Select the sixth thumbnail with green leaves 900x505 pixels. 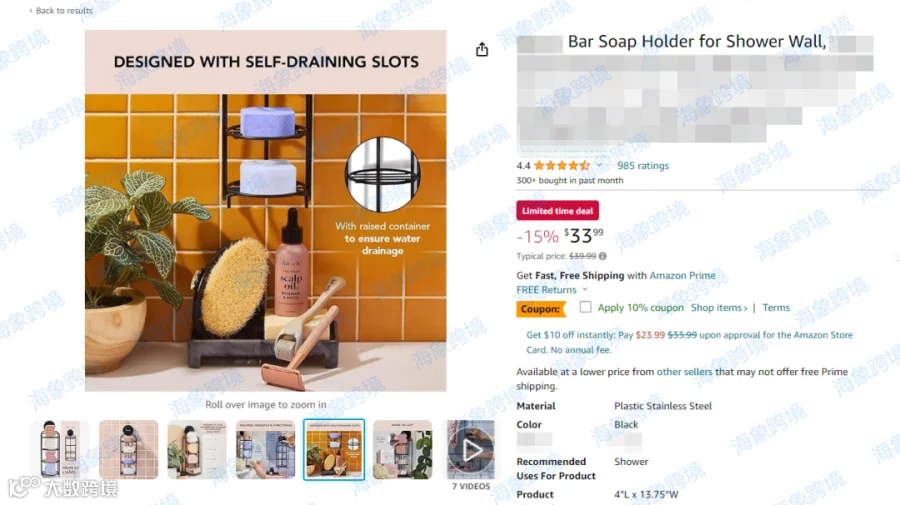tap(402, 450)
